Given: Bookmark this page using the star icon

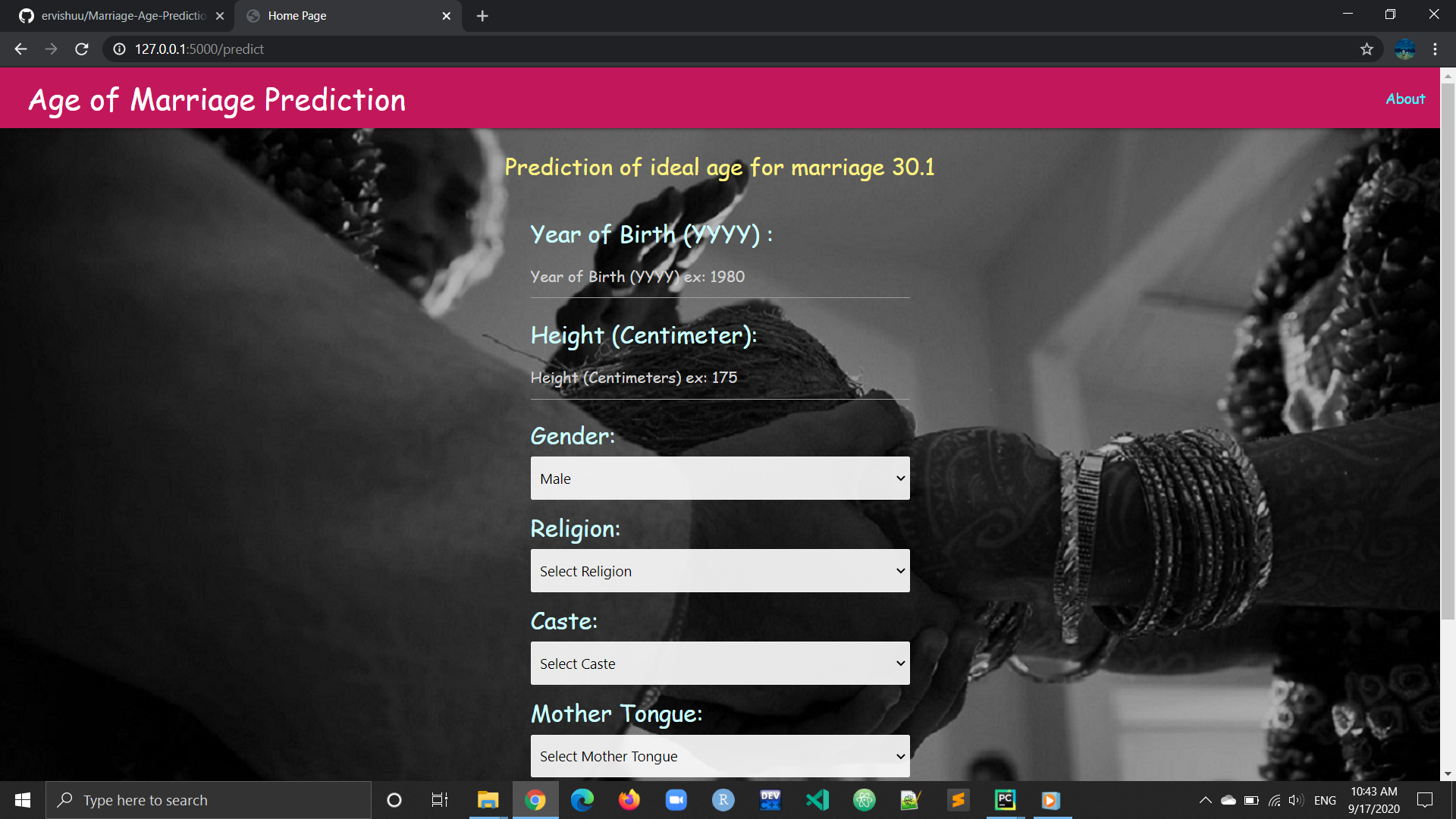Looking at the screenshot, I should click(1367, 49).
